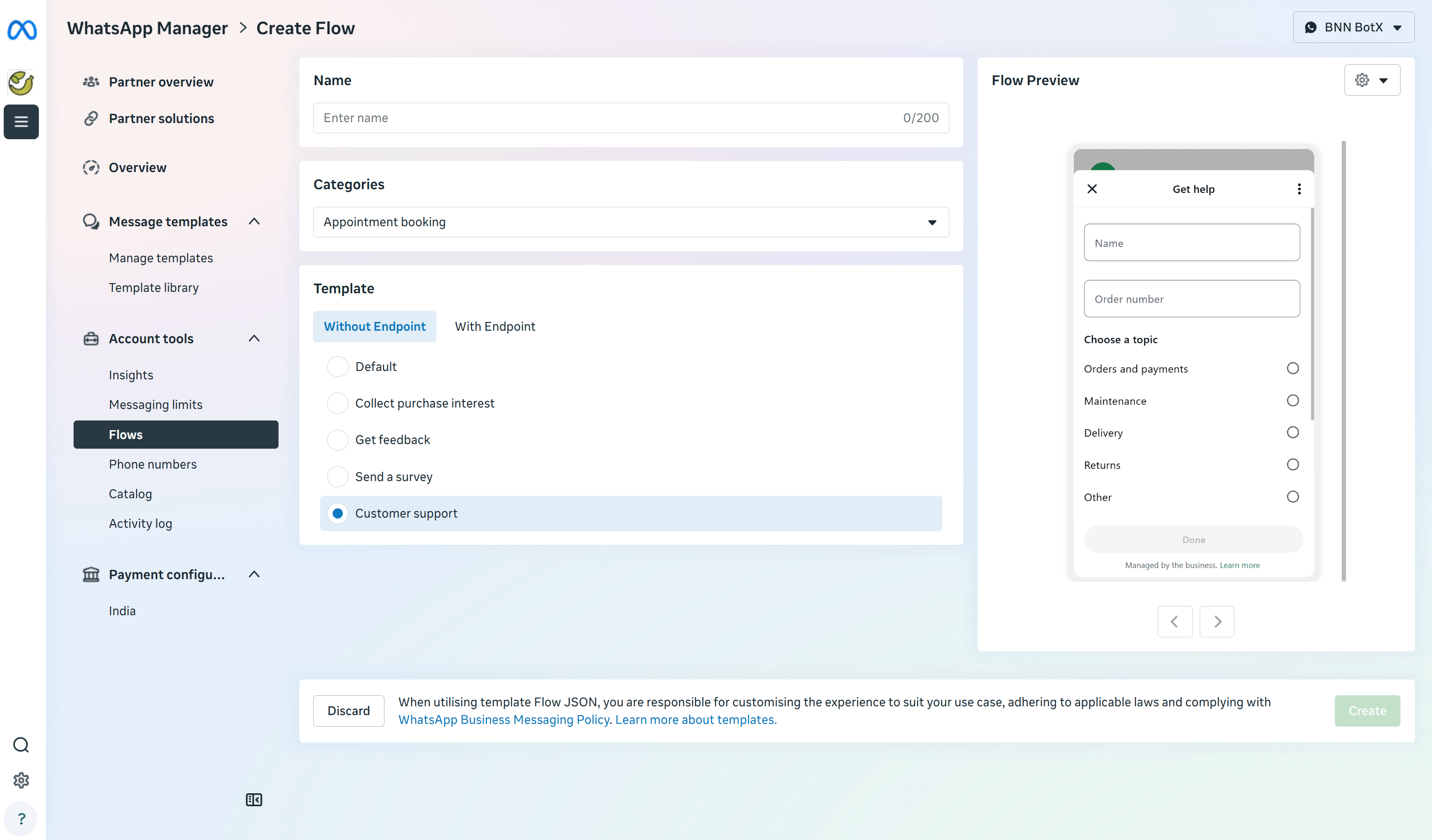Open the Categories Appointment booking dropdown
The width and height of the screenshot is (1432, 840).
[631, 222]
